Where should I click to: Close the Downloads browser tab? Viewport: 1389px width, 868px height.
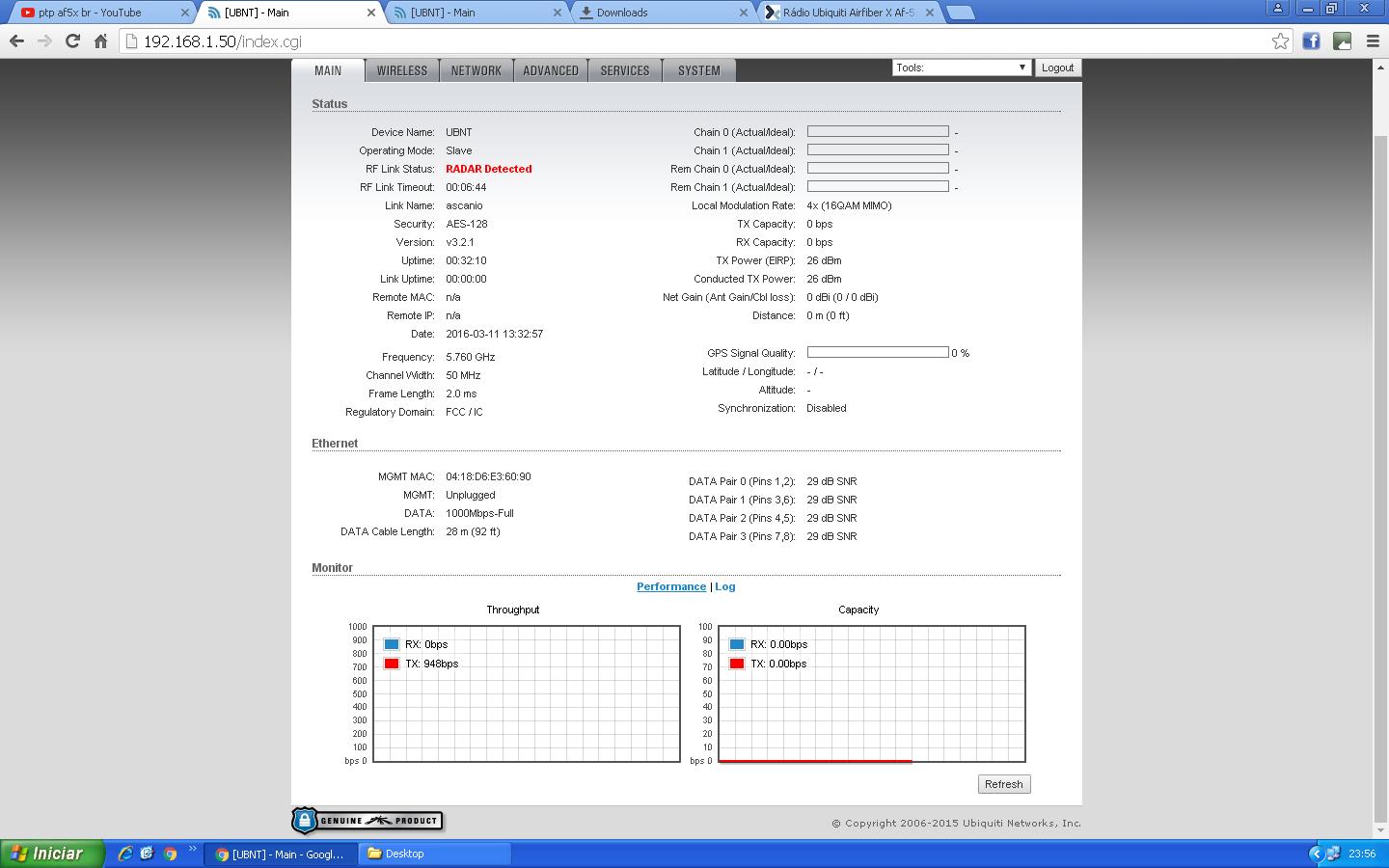point(744,13)
